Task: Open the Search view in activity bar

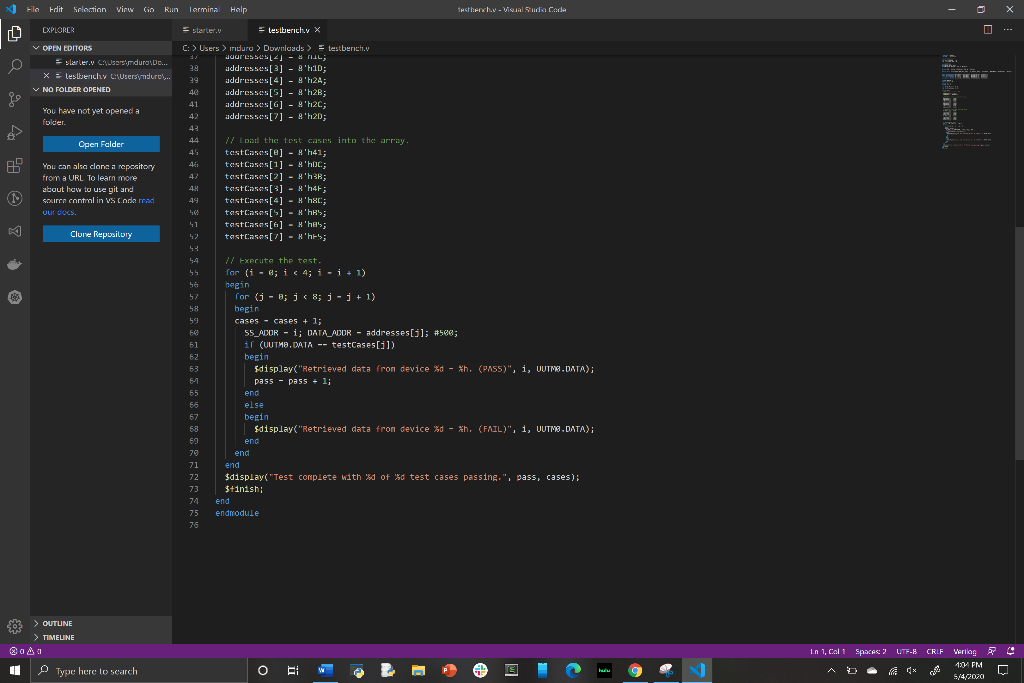Action: point(14,66)
